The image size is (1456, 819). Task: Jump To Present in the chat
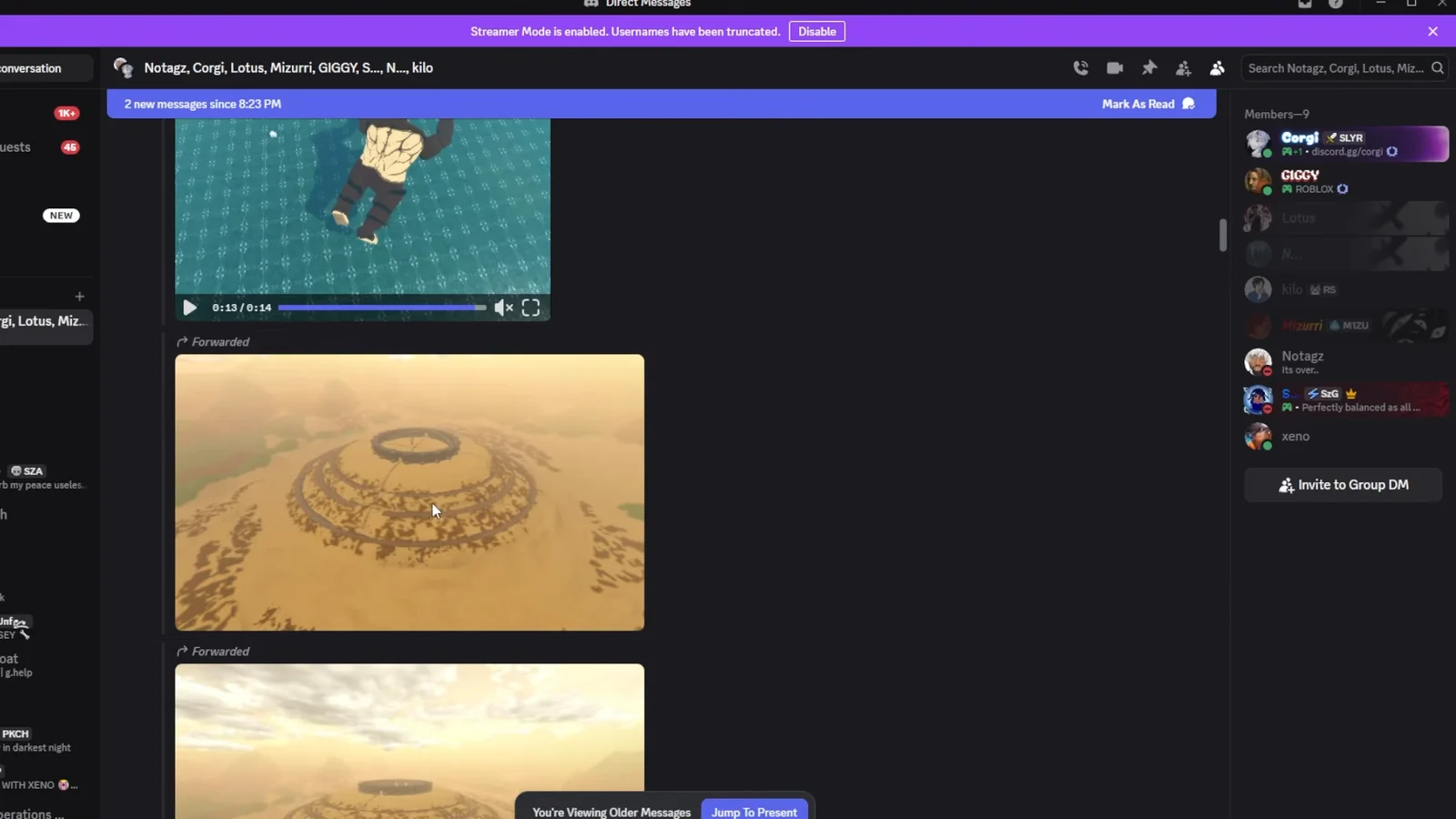click(754, 812)
